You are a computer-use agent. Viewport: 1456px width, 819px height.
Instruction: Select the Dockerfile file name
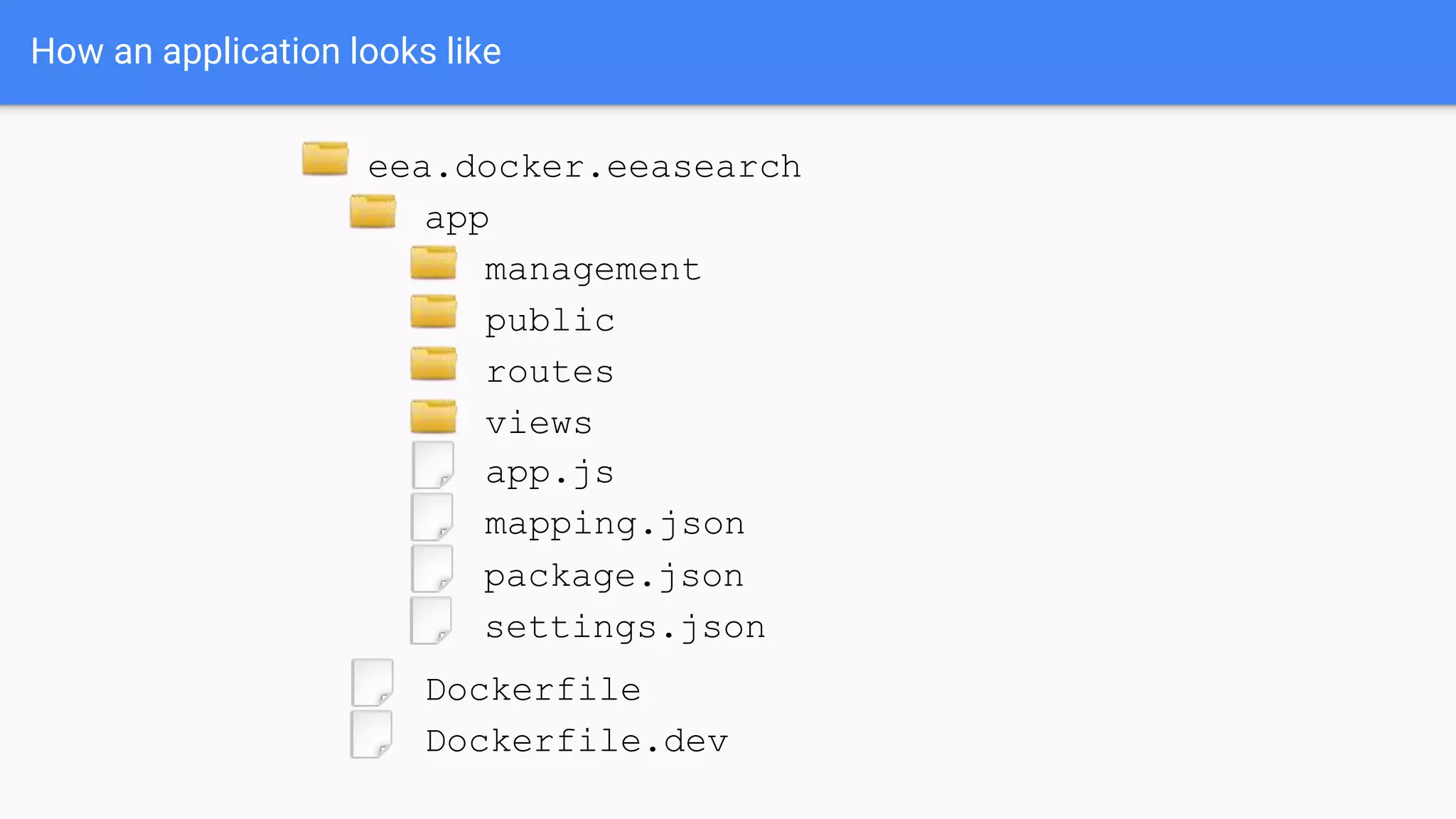(533, 690)
